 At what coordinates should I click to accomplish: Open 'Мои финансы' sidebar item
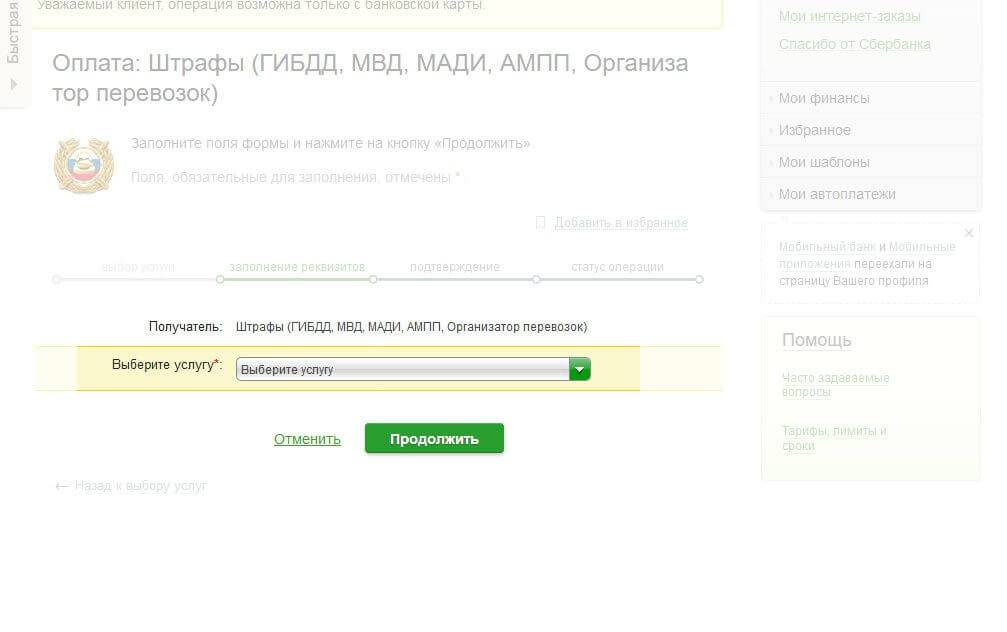(824, 98)
